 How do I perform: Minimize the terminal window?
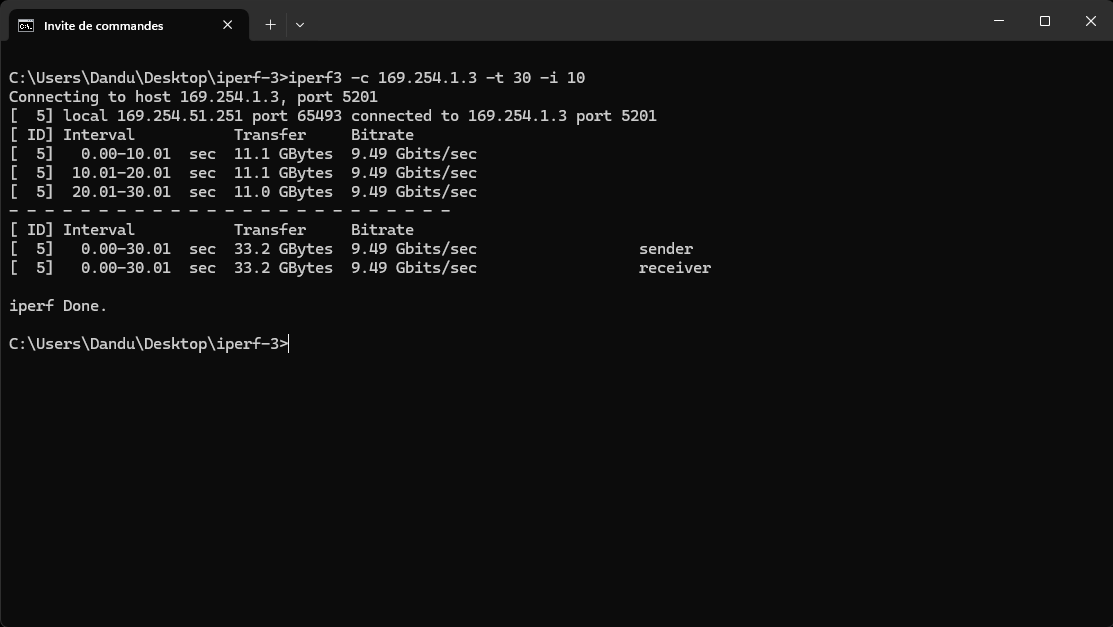[x=999, y=21]
